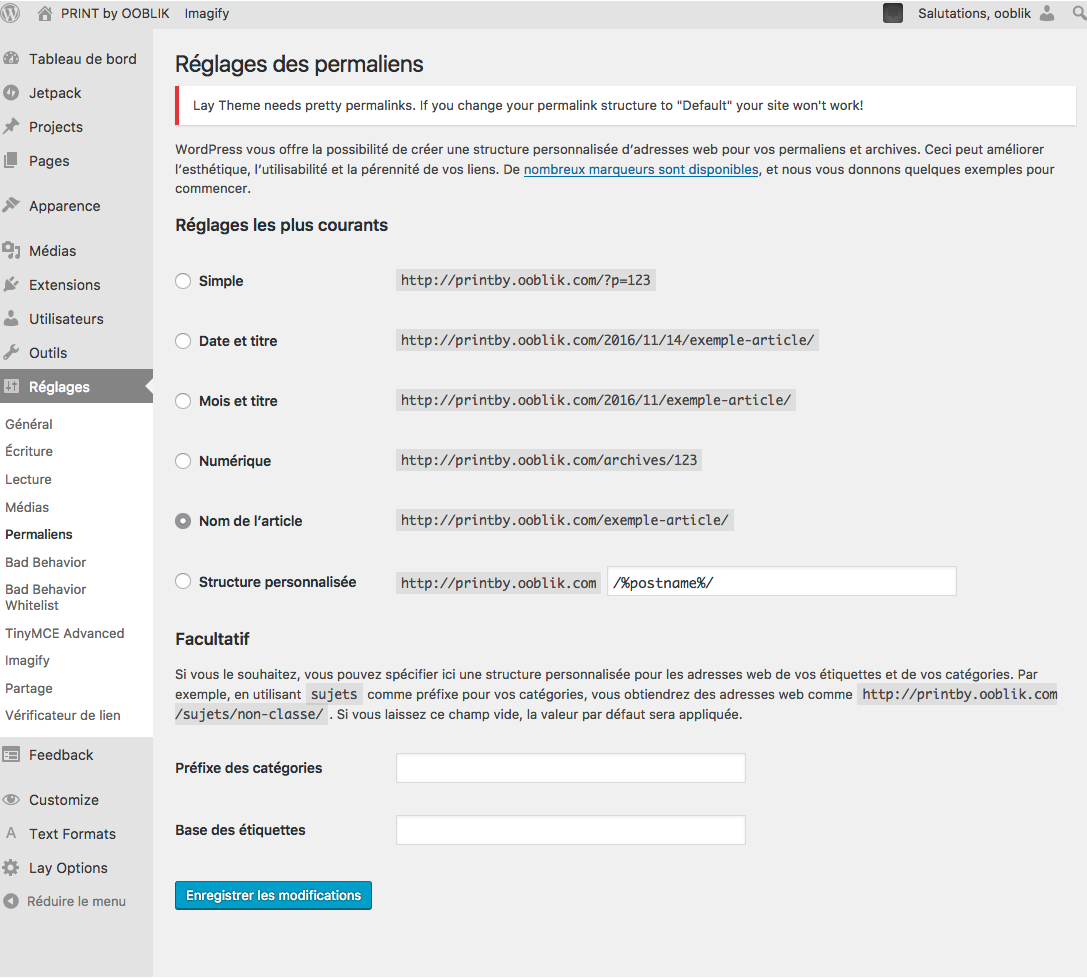
Task: Click the Préfixe des catégories text field
Action: [x=570, y=768]
